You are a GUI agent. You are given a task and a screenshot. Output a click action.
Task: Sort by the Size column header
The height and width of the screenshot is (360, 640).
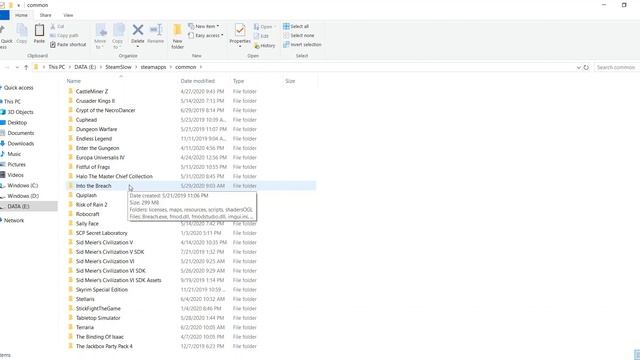pos(290,81)
